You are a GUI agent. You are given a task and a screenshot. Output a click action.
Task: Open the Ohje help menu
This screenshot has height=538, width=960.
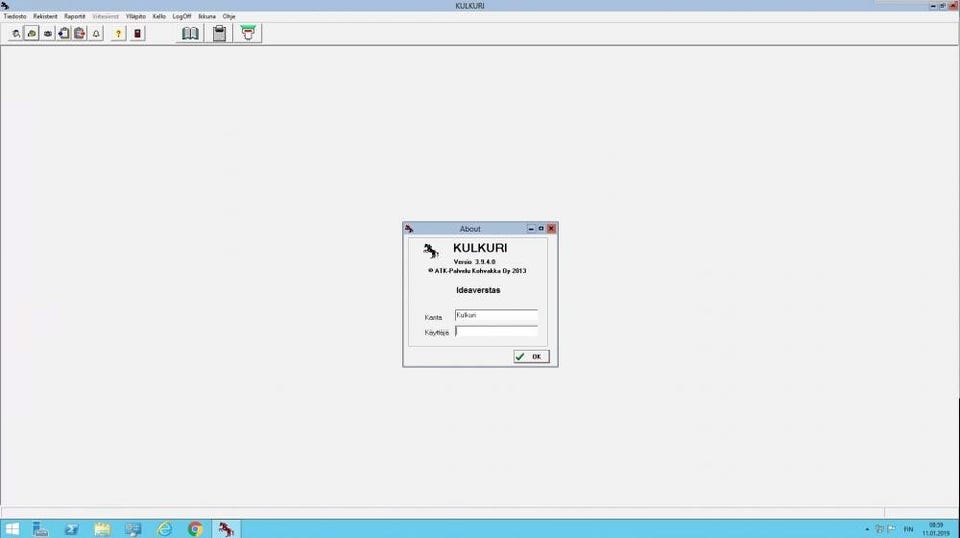pos(229,17)
